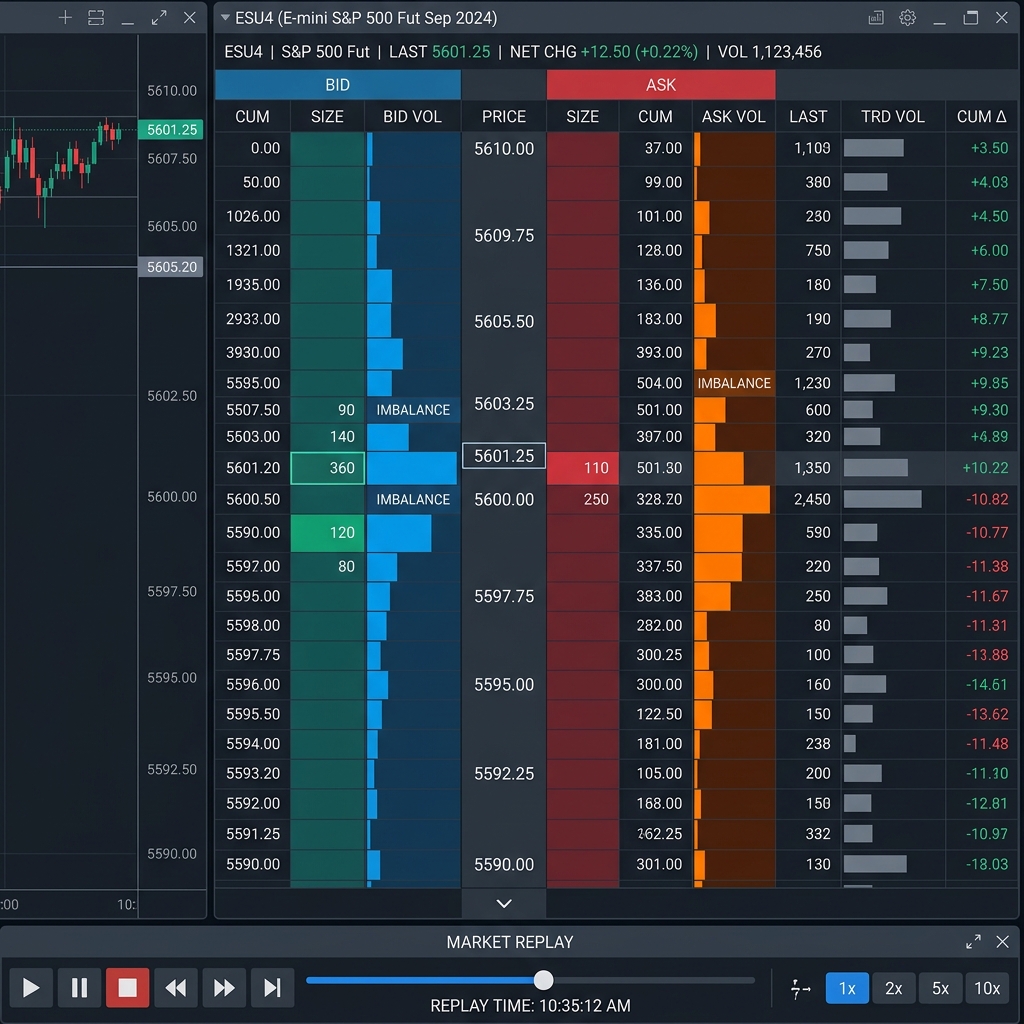Image resolution: width=1024 pixels, height=1024 pixels.
Task: Open the ESU4 instrument dropdown arrow
Action: (225, 18)
